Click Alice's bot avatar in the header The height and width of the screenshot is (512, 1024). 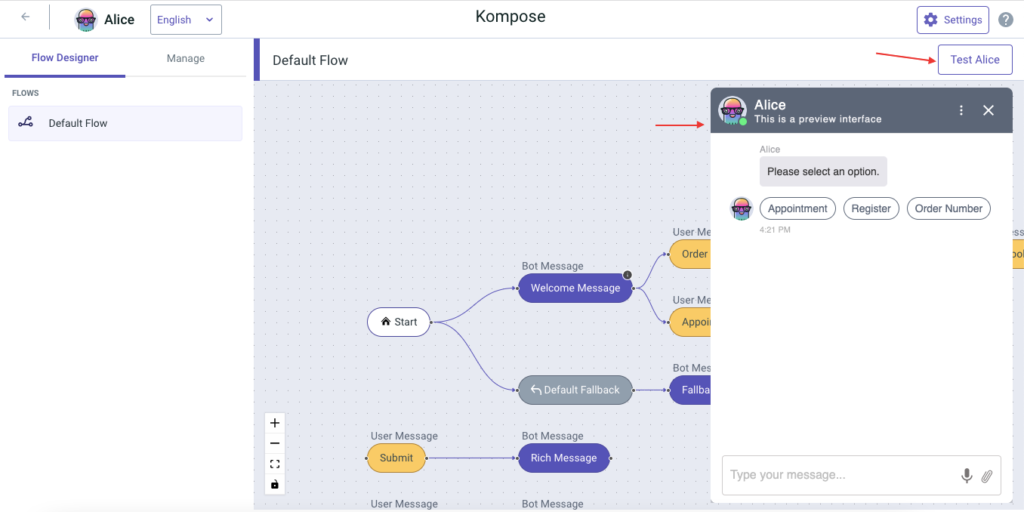(x=86, y=20)
